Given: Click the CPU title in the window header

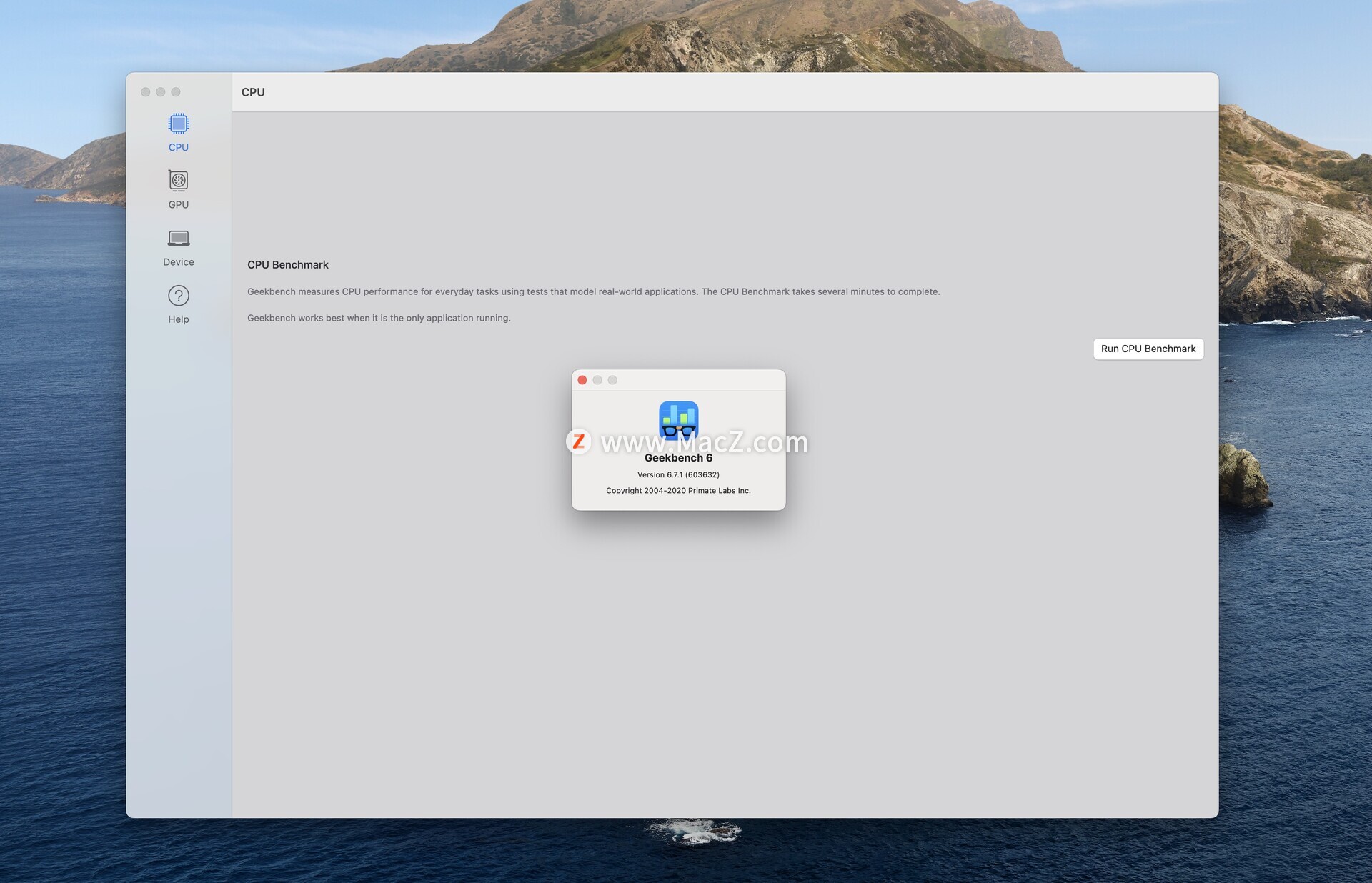Looking at the screenshot, I should (x=253, y=92).
